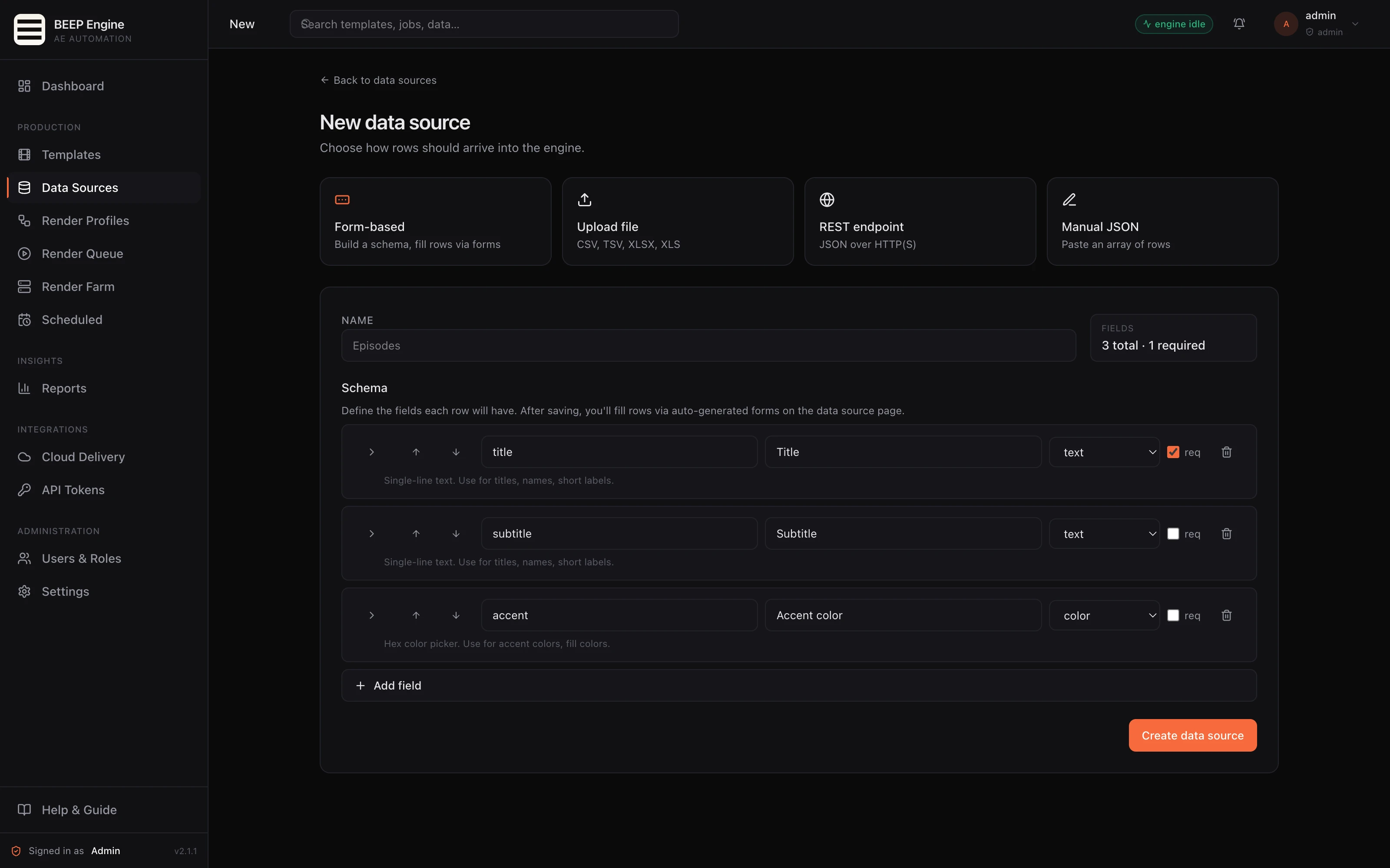Navigate to Cloud Delivery
1390x868 pixels.
(104, 457)
